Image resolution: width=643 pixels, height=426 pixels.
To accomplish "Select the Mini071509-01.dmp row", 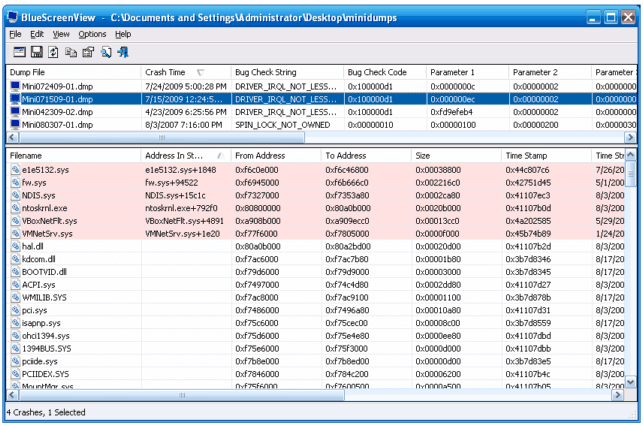I will pyautogui.click(x=322, y=99).
